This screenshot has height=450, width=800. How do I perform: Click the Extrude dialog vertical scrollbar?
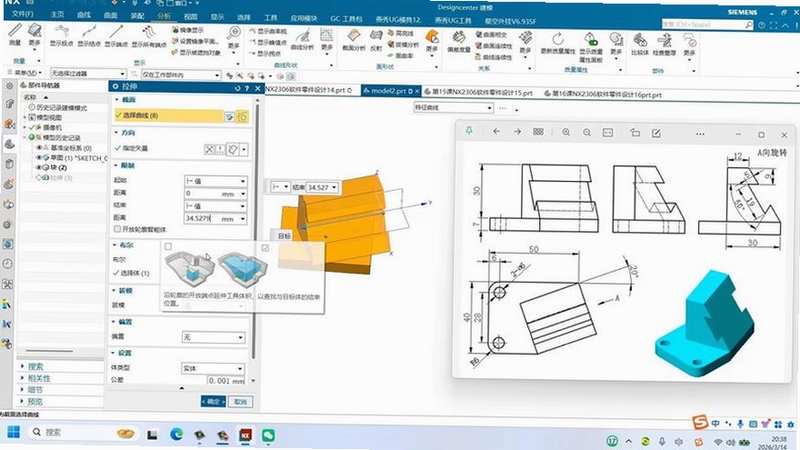click(x=254, y=230)
